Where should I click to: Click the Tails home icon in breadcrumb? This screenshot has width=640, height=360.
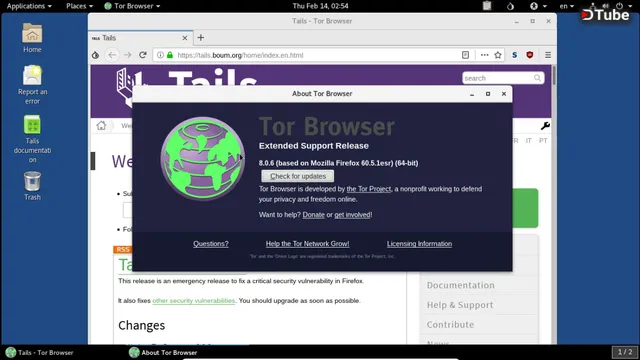click(x=101, y=125)
